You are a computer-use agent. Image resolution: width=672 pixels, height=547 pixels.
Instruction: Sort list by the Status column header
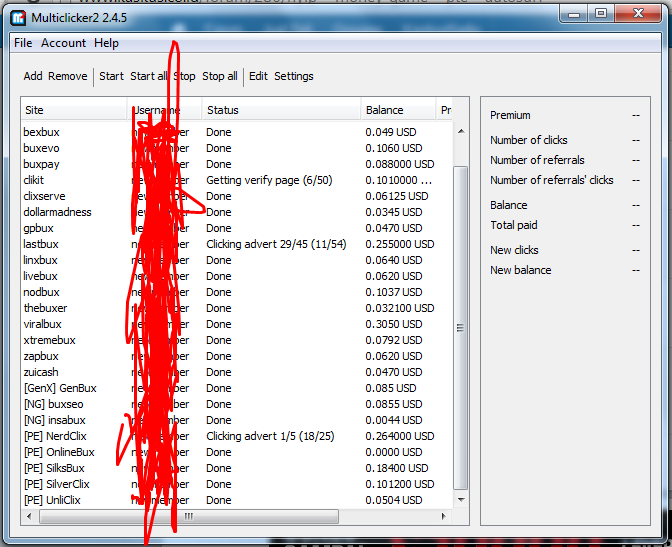[281, 110]
